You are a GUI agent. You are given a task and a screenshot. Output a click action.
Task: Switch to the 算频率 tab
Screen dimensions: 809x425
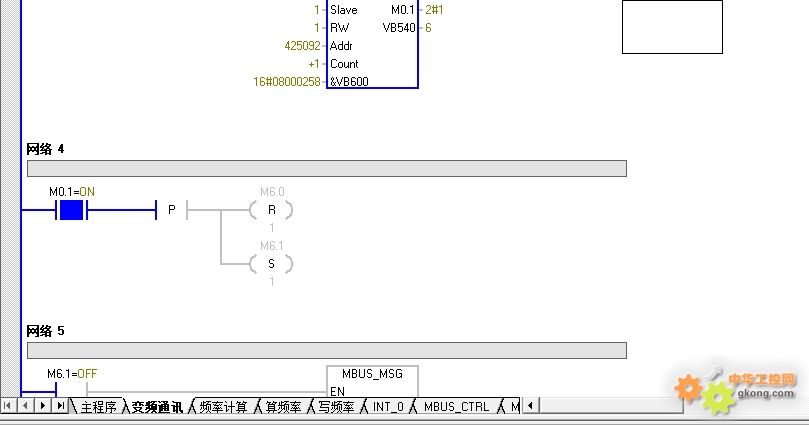click(283, 406)
